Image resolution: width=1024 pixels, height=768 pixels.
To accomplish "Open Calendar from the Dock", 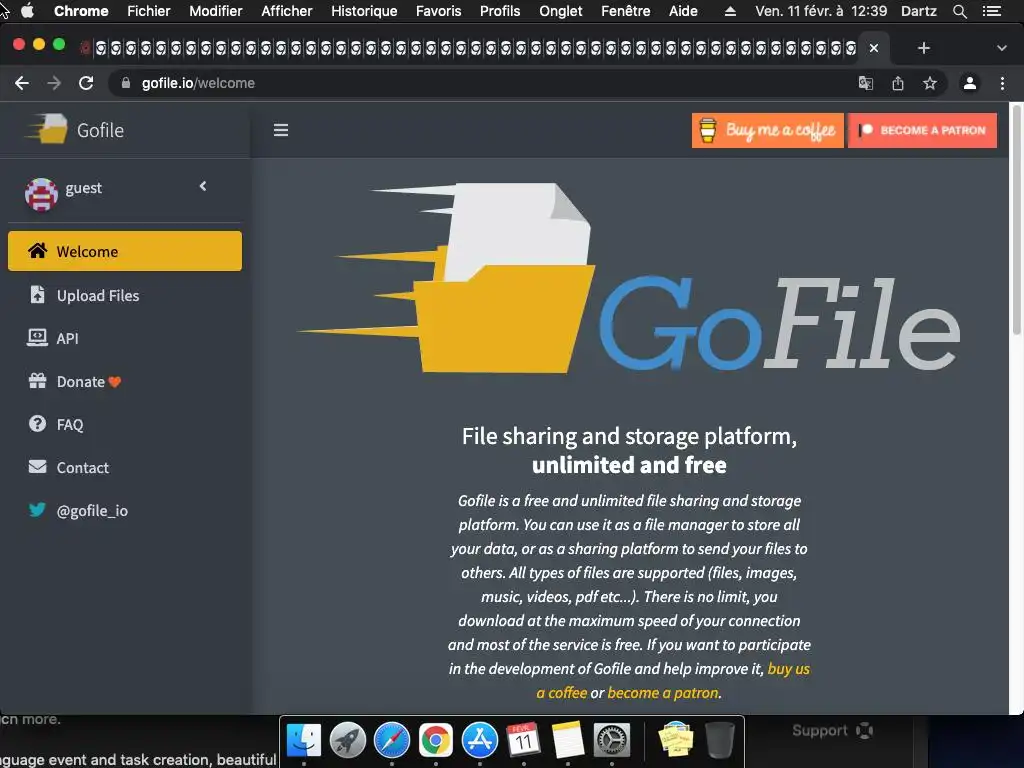I will (x=524, y=740).
